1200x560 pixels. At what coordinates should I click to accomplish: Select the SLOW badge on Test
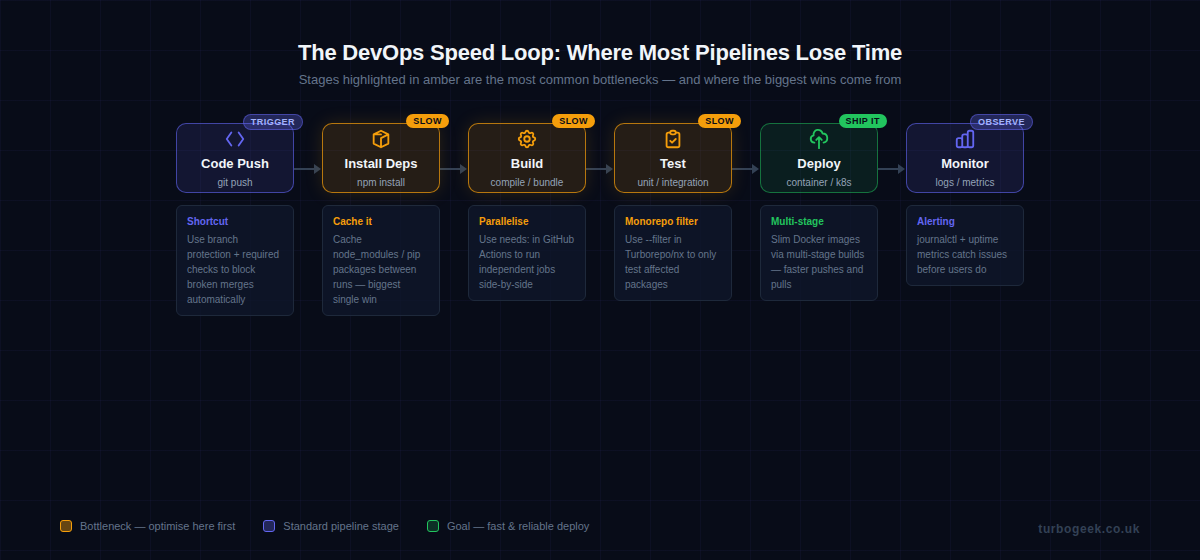[x=719, y=121]
